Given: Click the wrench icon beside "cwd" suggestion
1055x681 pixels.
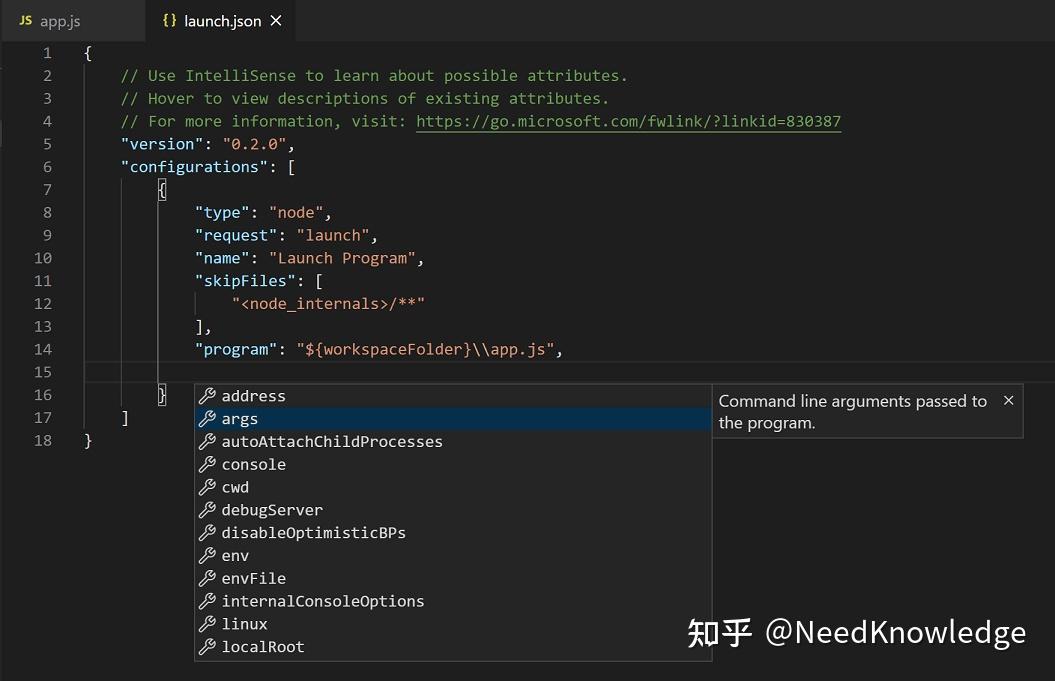Looking at the screenshot, I should pos(209,487).
